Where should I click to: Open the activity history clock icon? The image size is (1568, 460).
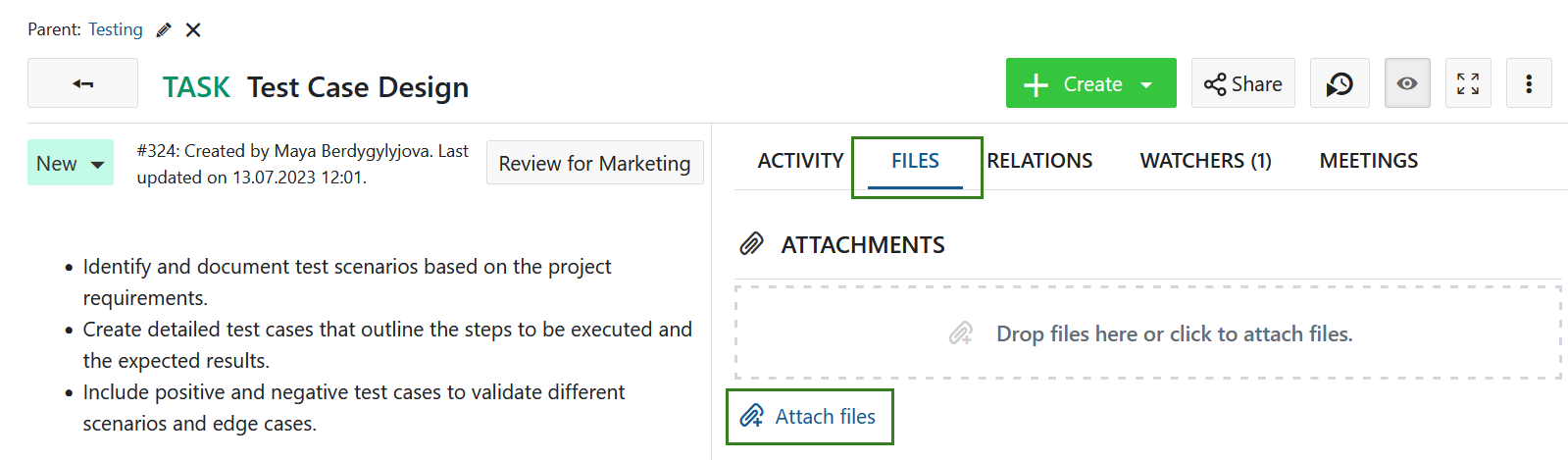pyautogui.click(x=1340, y=83)
